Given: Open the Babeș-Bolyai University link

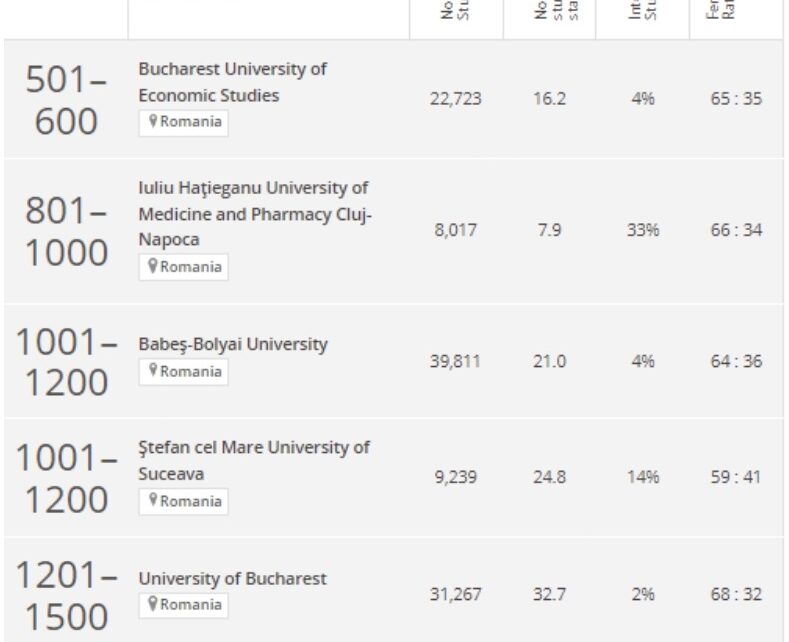Looking at the screenshot, I should 232,344.
